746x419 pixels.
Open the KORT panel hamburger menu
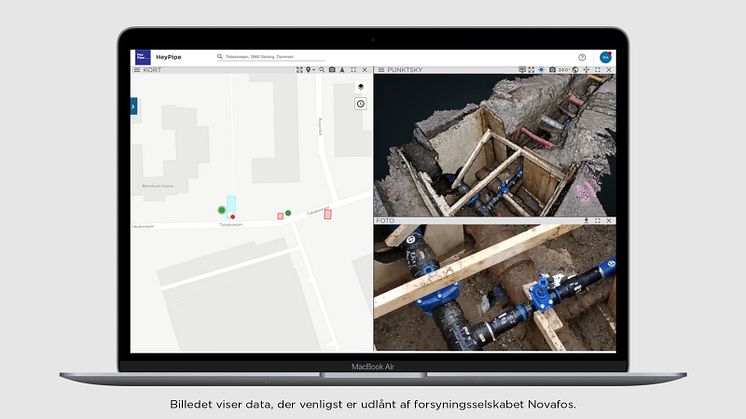(x=137, y=70)
